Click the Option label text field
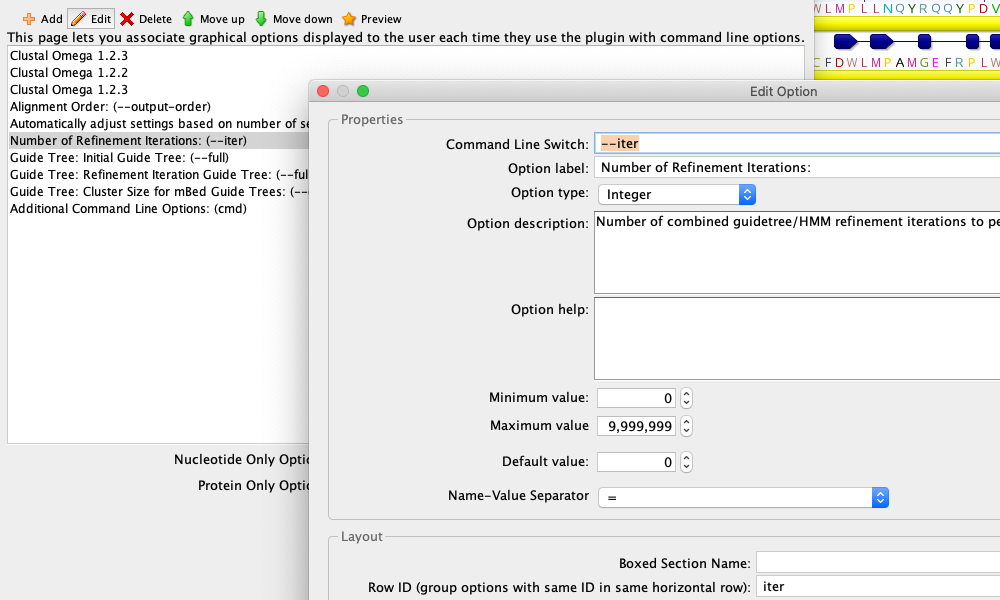1000x600 pixels. [x=750, y=167]
